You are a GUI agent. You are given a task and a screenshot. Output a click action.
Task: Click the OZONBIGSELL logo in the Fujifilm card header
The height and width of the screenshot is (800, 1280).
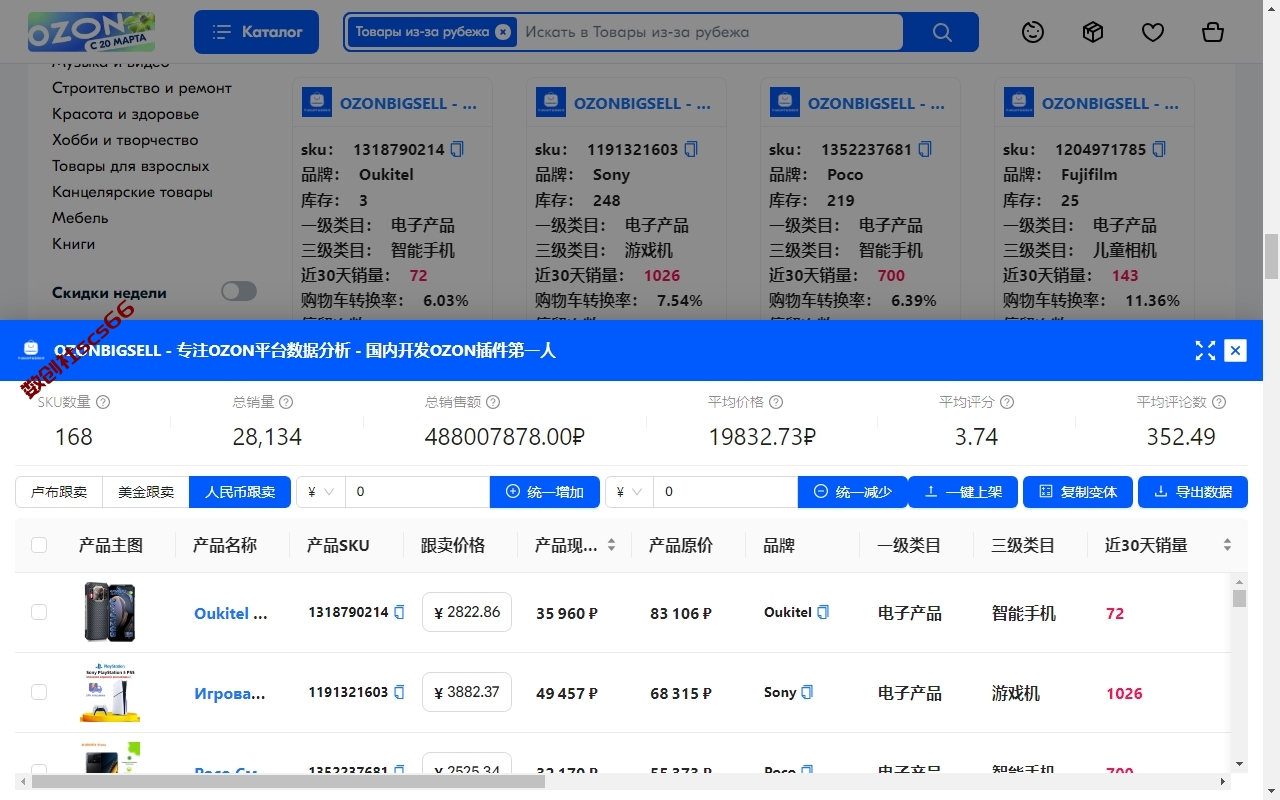1019,102
